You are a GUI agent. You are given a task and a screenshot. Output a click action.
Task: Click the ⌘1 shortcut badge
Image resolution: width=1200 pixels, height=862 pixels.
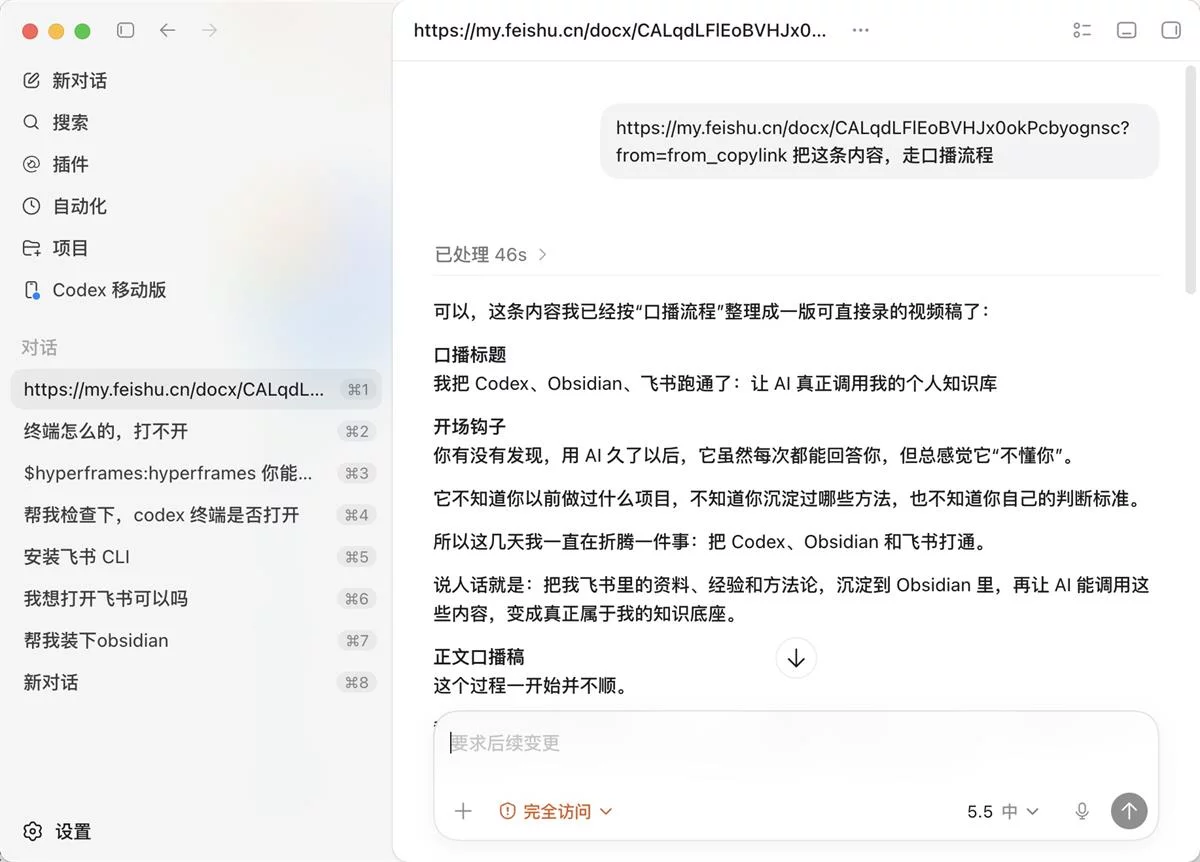(358, 390)
